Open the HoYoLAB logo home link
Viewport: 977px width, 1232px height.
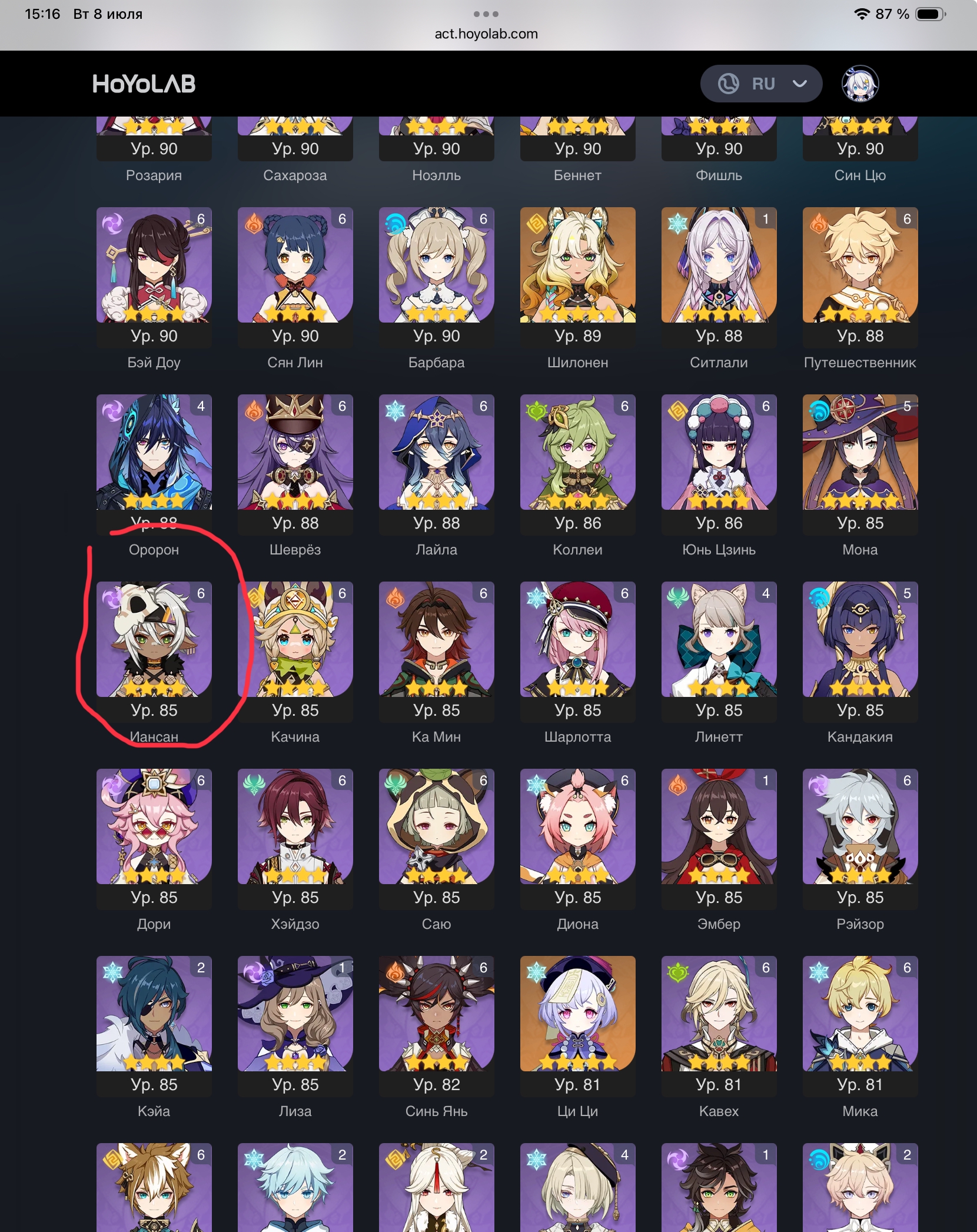(x=144, y=84)
